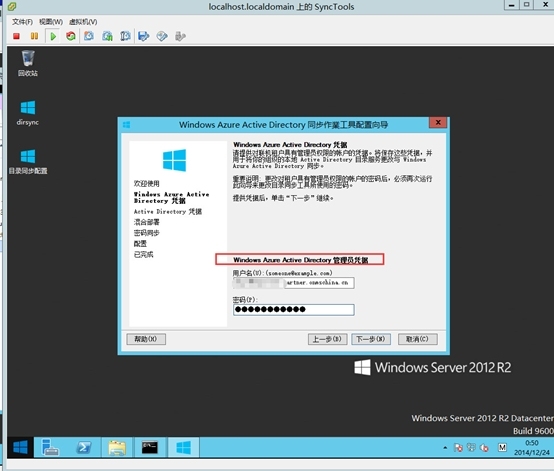Click the 密码同步 wizard step
This screenshot has height=471, width=554.
(147, 233)
